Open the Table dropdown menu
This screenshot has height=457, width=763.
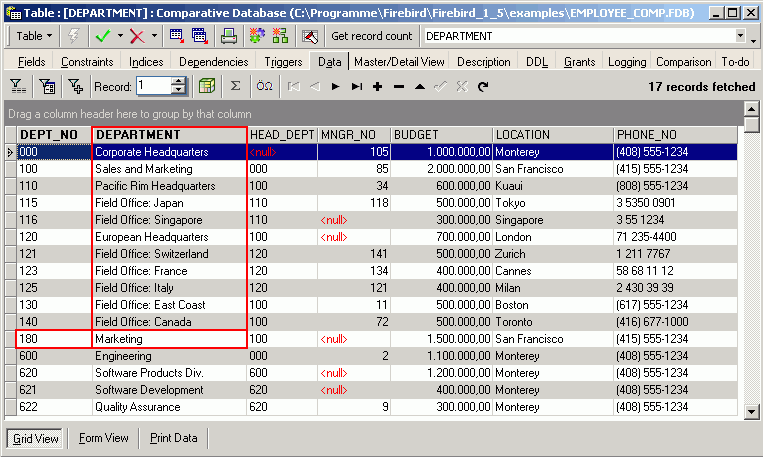pos(33,36)
